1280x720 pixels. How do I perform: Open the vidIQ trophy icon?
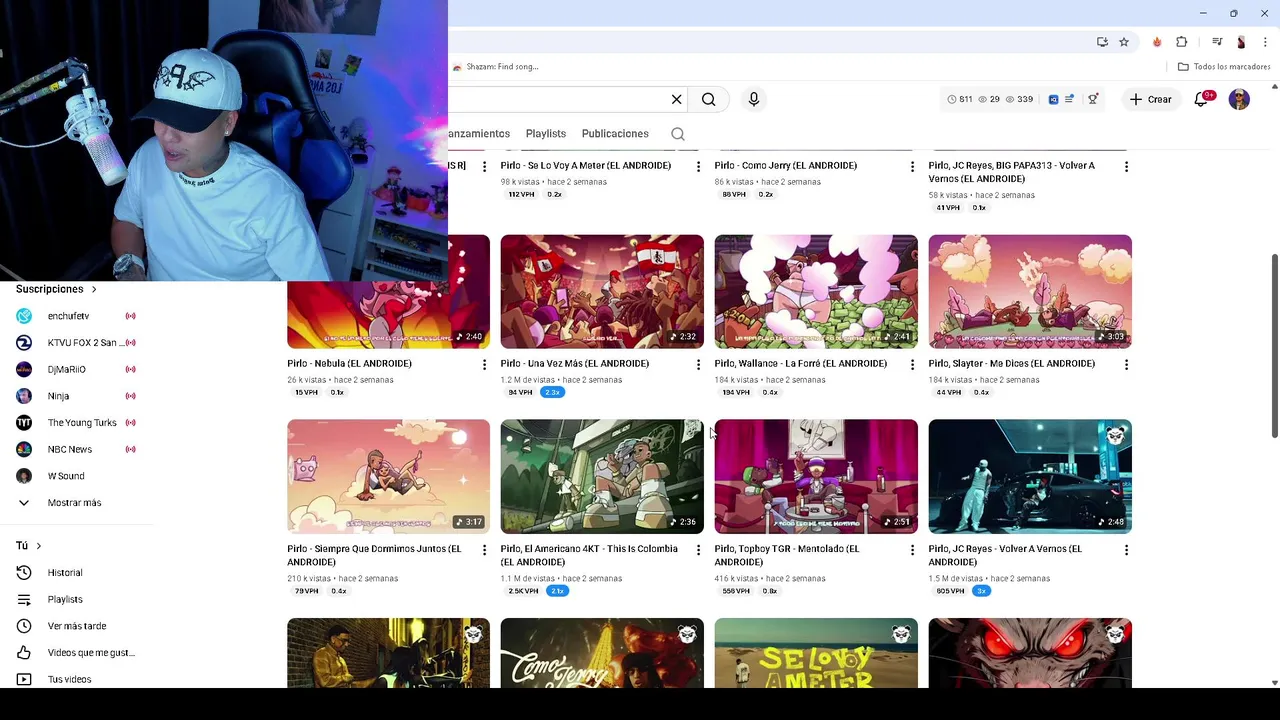[1093, 99]
